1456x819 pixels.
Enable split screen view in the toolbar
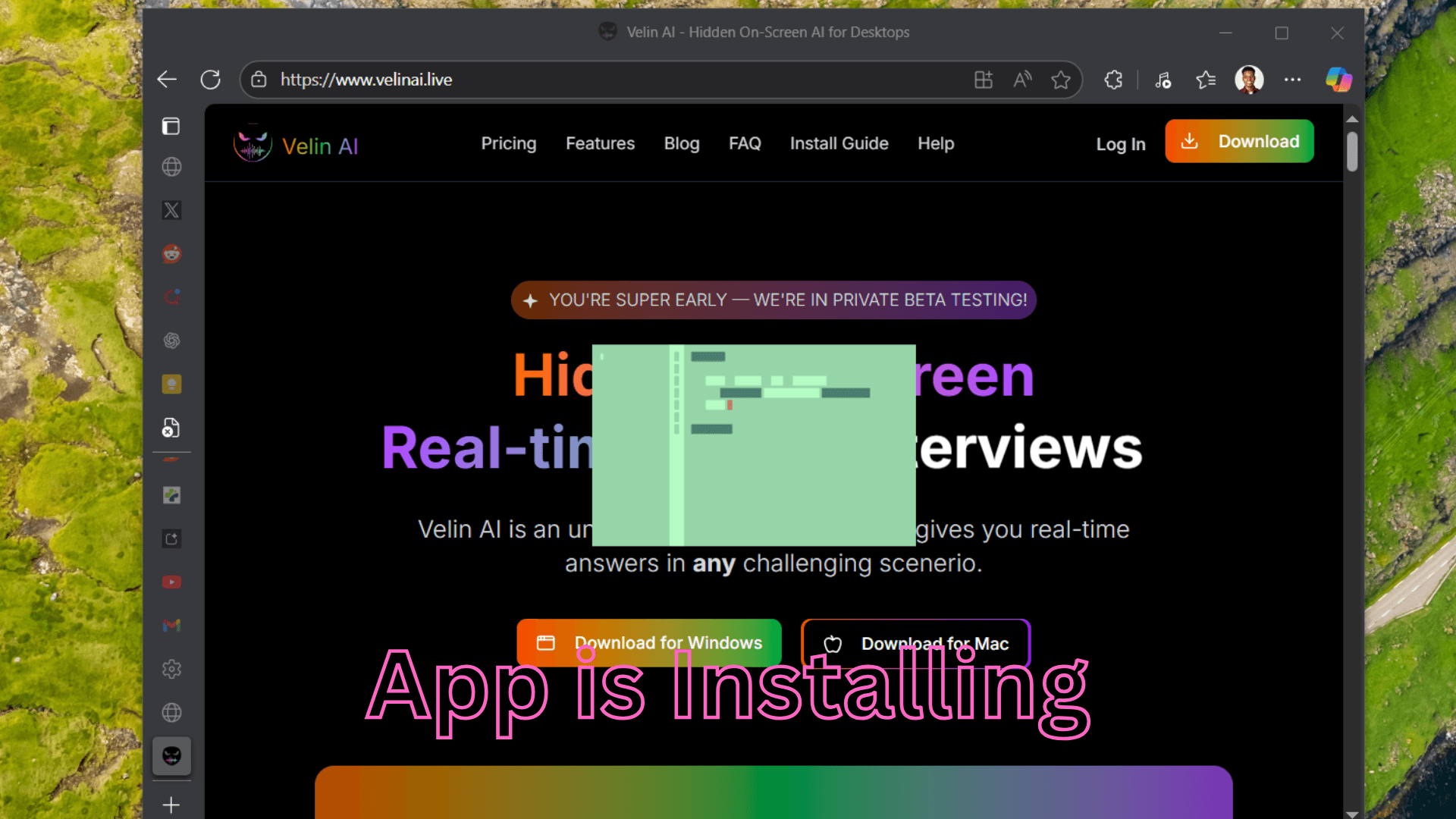[984, 80]
